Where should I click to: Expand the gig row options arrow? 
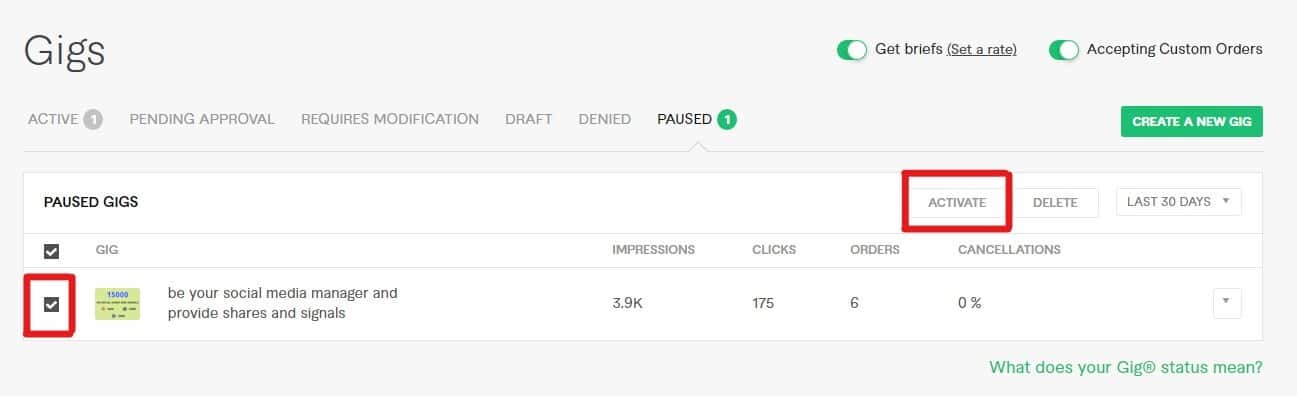point(1227,303)
